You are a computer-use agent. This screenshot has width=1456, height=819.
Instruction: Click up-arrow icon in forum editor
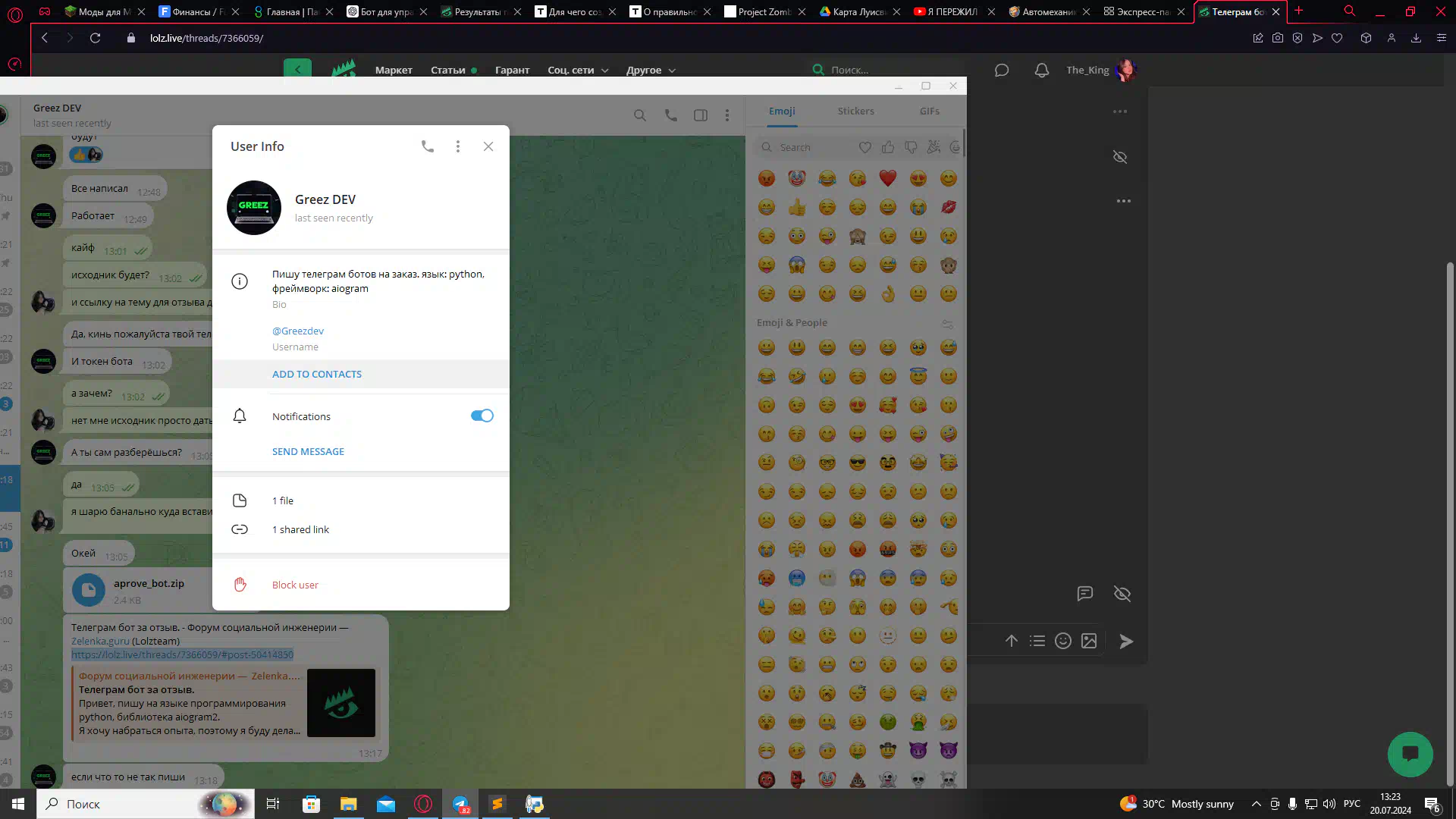point(1012,641)
